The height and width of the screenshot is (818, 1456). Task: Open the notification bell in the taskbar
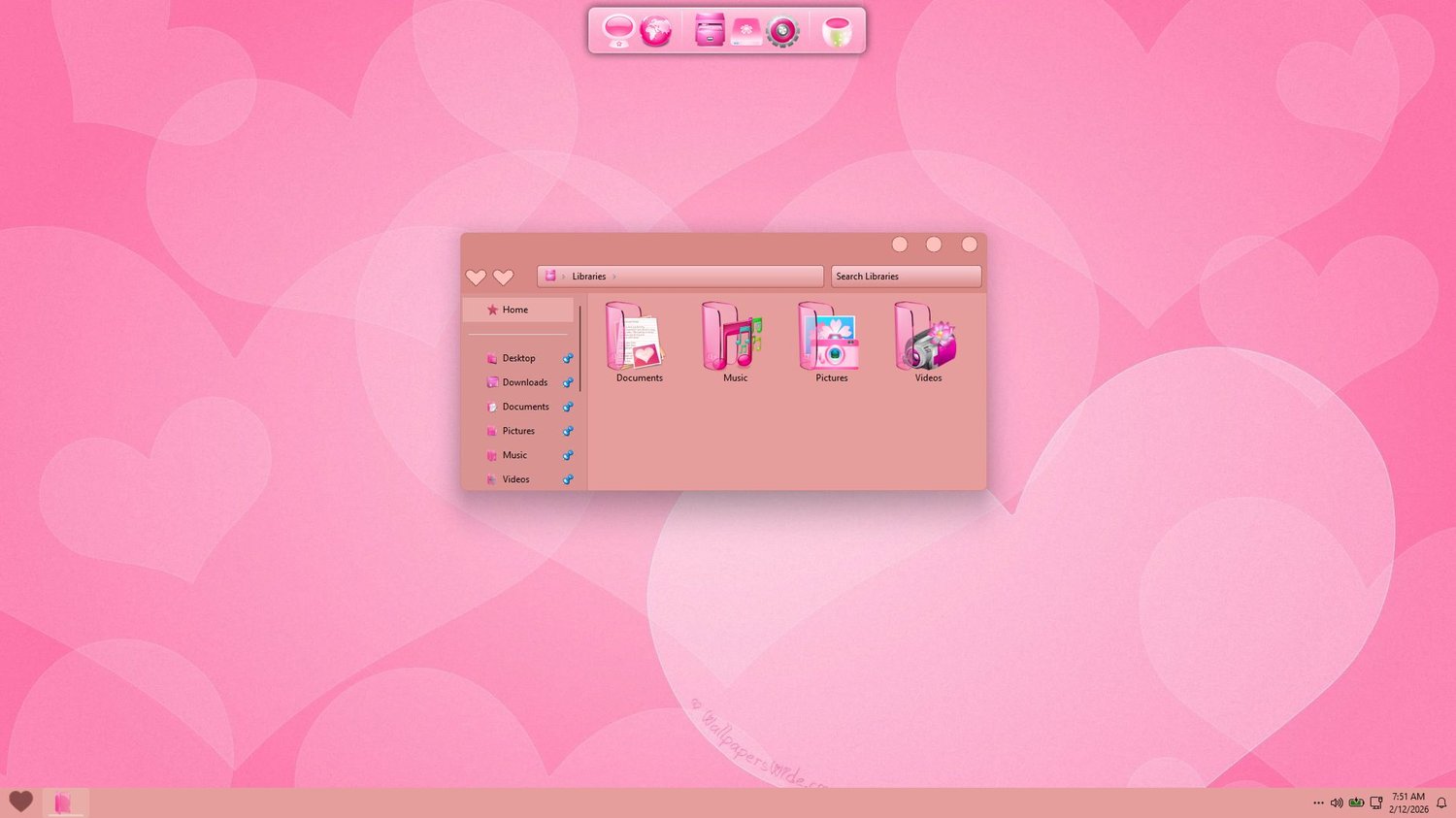1441,803
